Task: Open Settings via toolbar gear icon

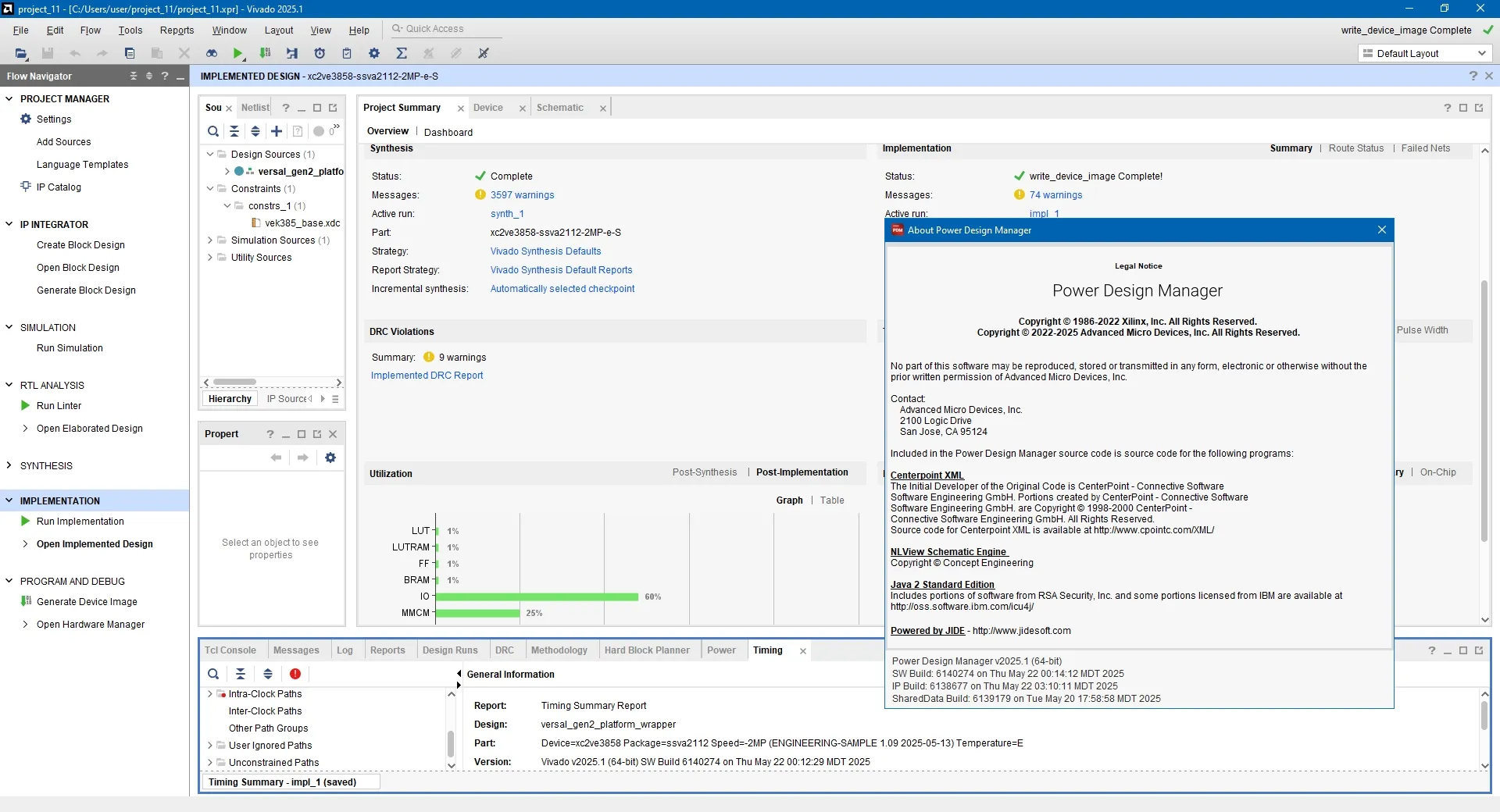Action: coord(374,53)
